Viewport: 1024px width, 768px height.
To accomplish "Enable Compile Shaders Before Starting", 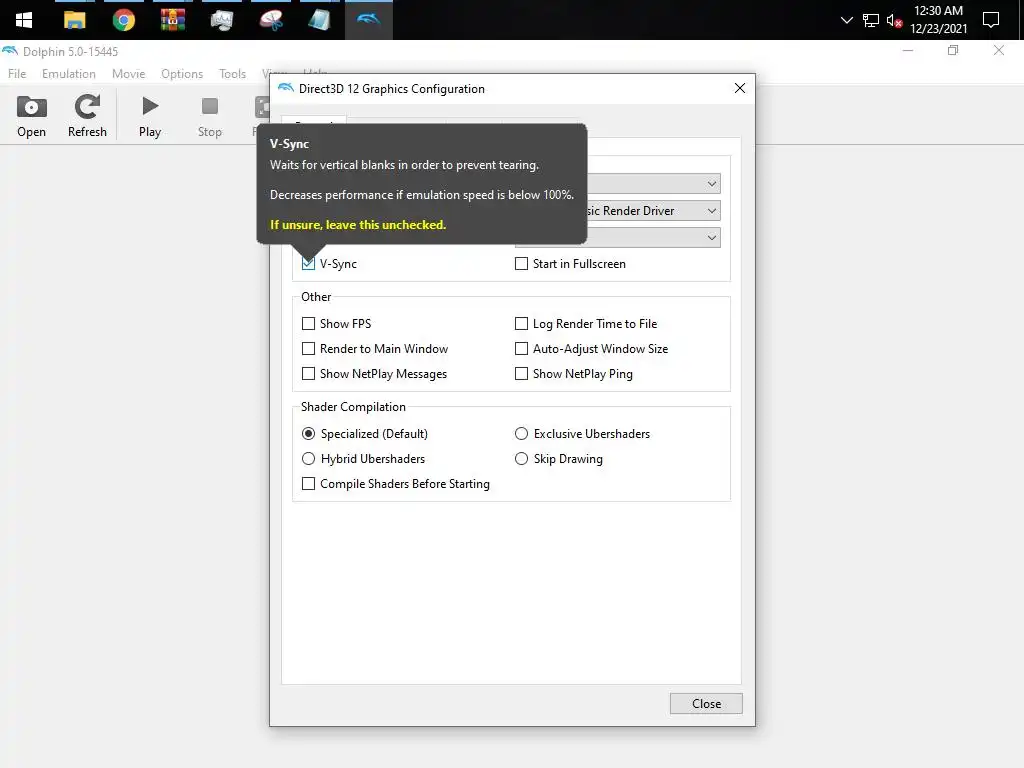I will point(308,484).
